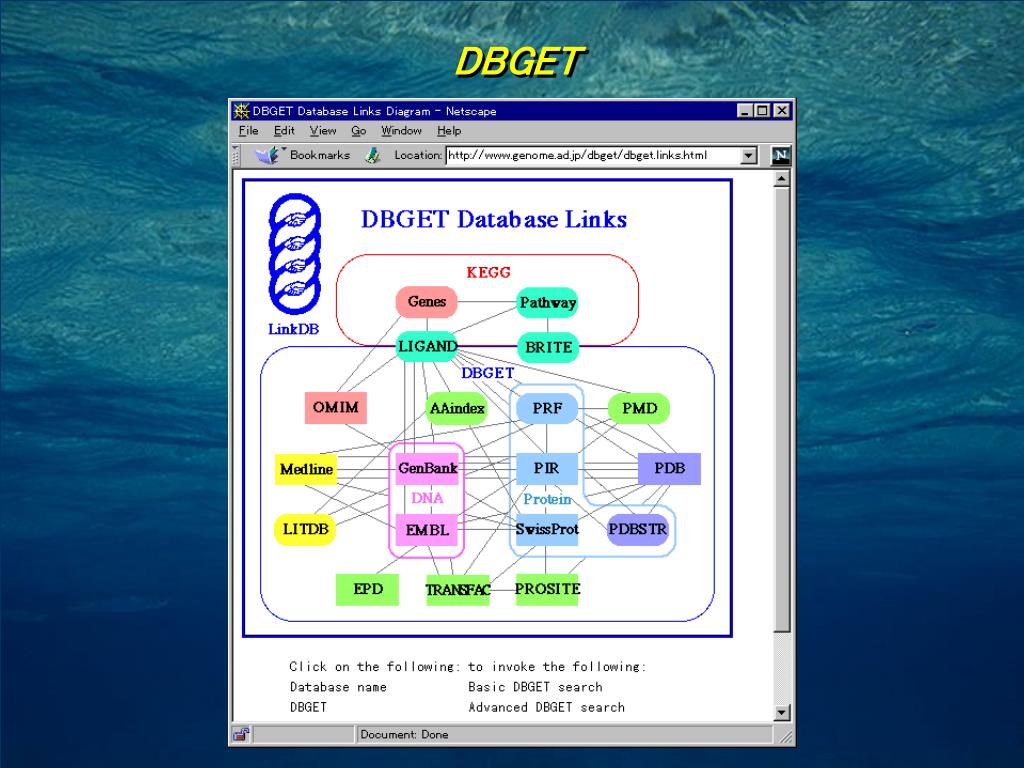Click the BRITE database node
The image size is (1024, 768).
pos(548,347)
